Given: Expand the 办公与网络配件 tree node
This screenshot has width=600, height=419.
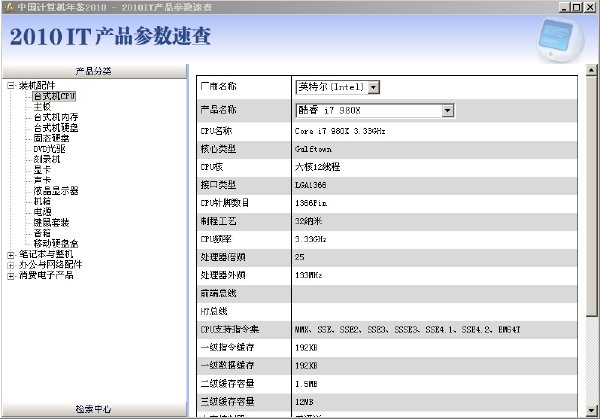Looking at the screenshot, I should [11, 265].
